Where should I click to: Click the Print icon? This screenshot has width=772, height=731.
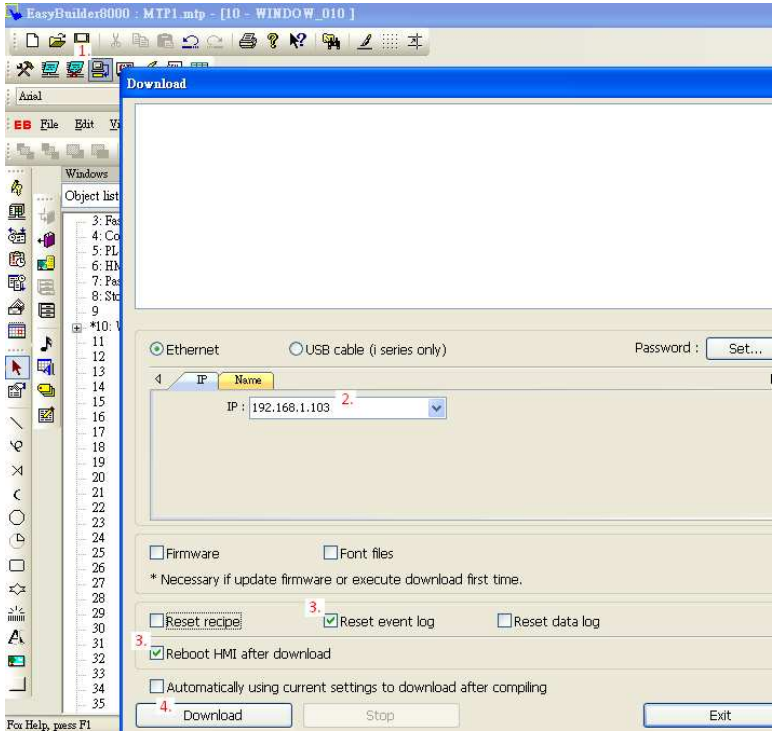[x=248, y=41]
